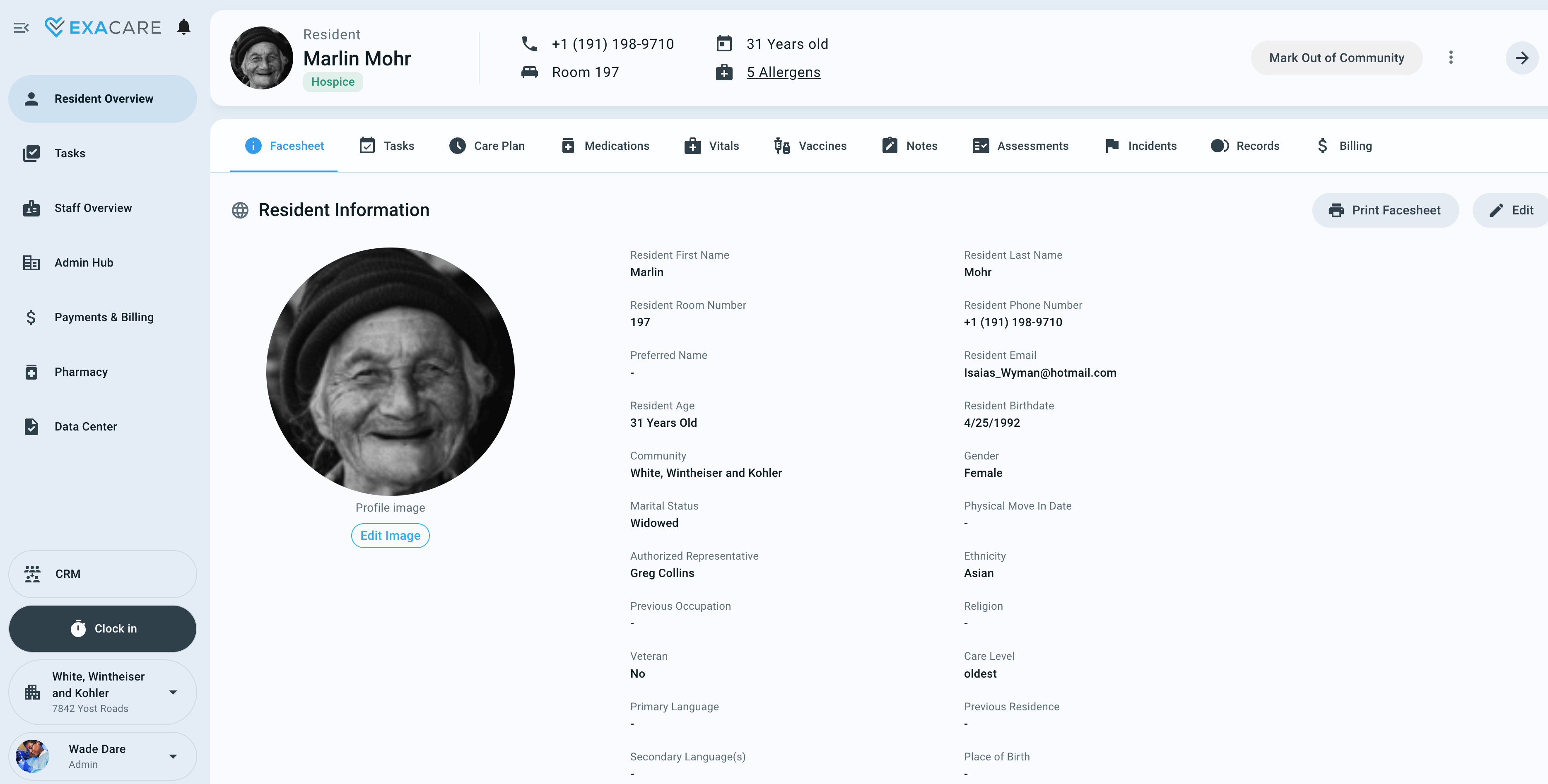Open the Pharmacy section from the sidebar

[81, 371]
